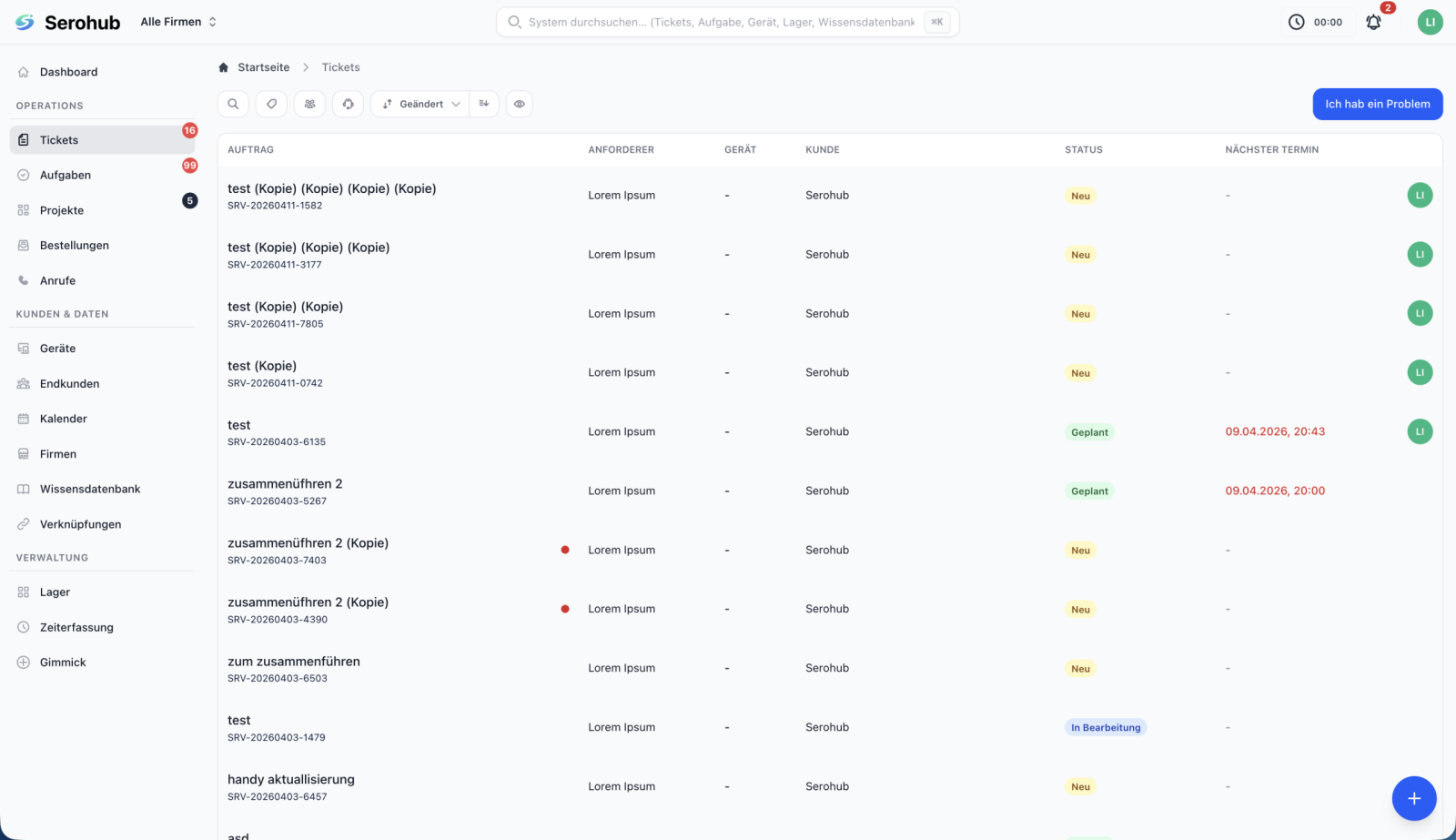Open the timer clock showing 00:00
The width and height of the screenshot is (1456, 840).
click(x=1316, y=22)
